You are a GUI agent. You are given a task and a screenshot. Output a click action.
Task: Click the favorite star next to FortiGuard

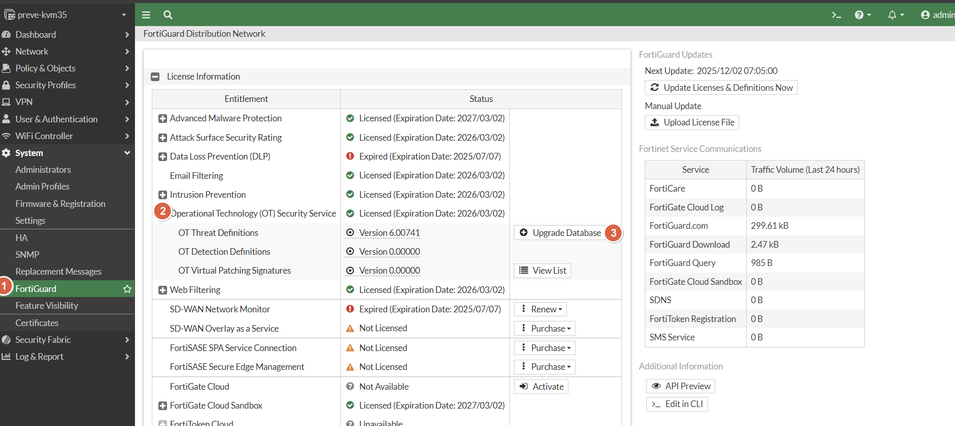coord(126,289)
